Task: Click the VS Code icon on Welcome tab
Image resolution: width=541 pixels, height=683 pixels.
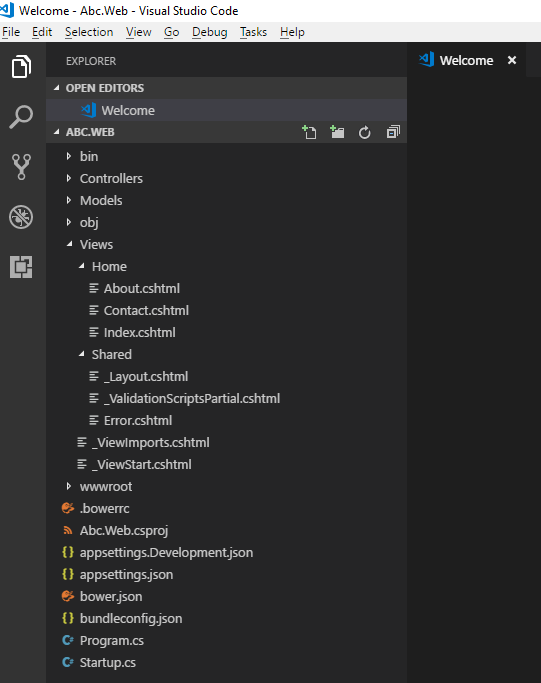Action: pos(426,60)
